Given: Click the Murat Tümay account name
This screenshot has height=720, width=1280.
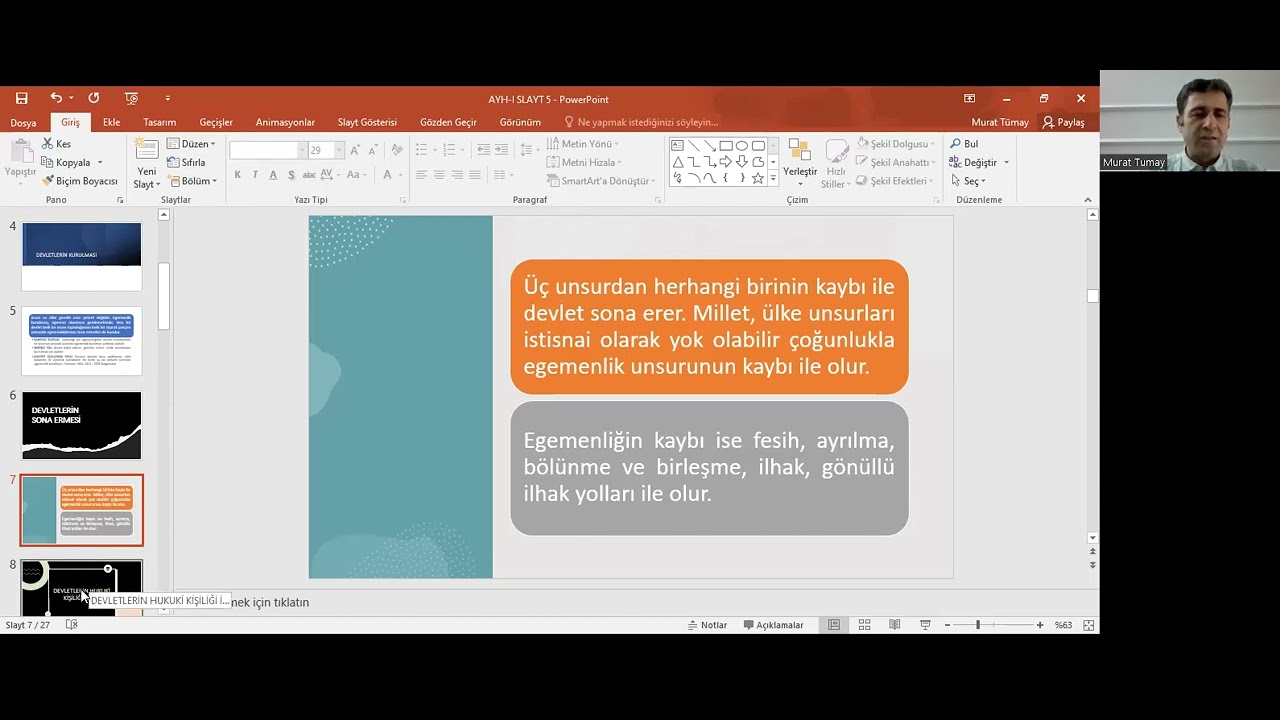Looking at the screenshot, I should 1000,122.
